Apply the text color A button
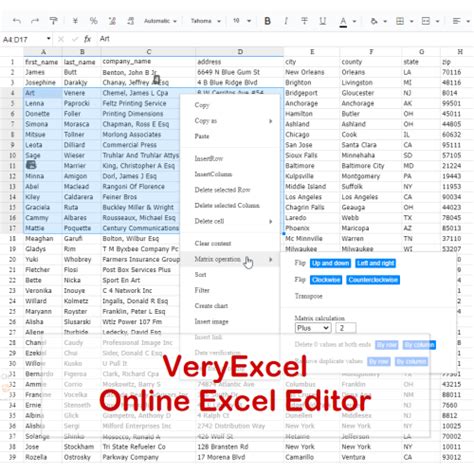Viewport: 474px width, 474px height. (x=343, y=21)
